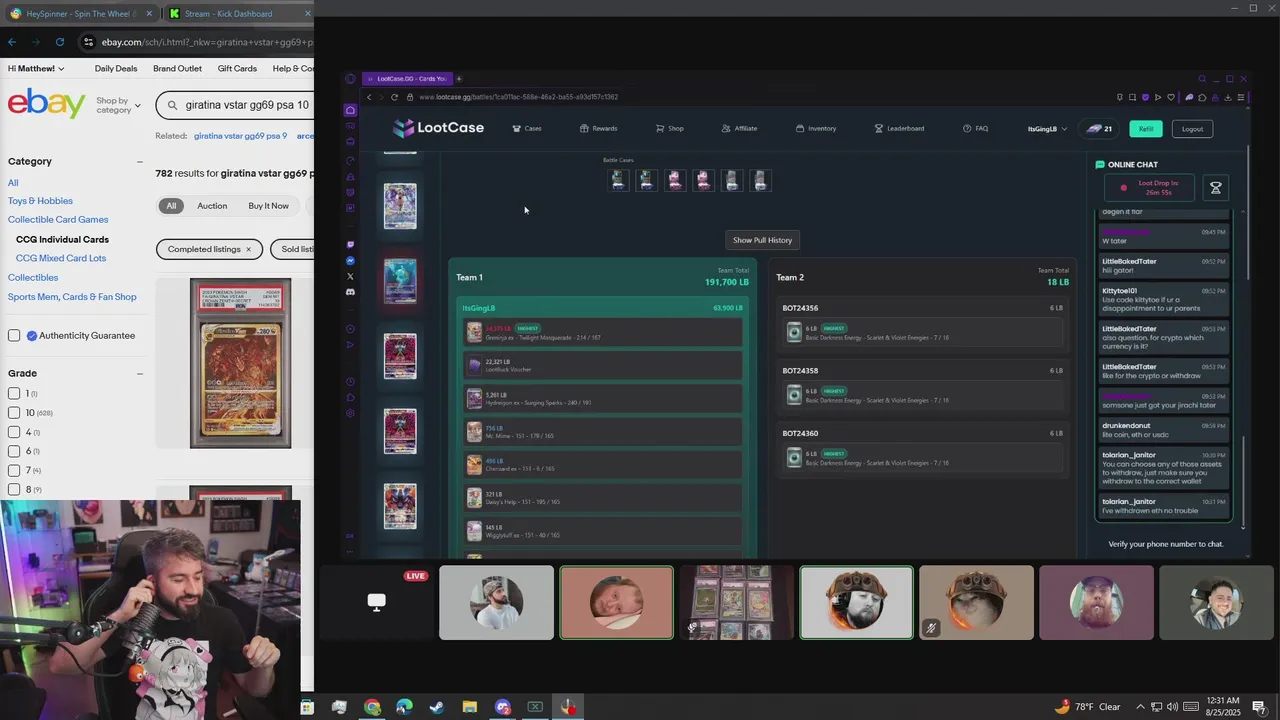Click the home icon in browser sidebar
Viewport: 1280px width, 720px height.
pos(350,110)
